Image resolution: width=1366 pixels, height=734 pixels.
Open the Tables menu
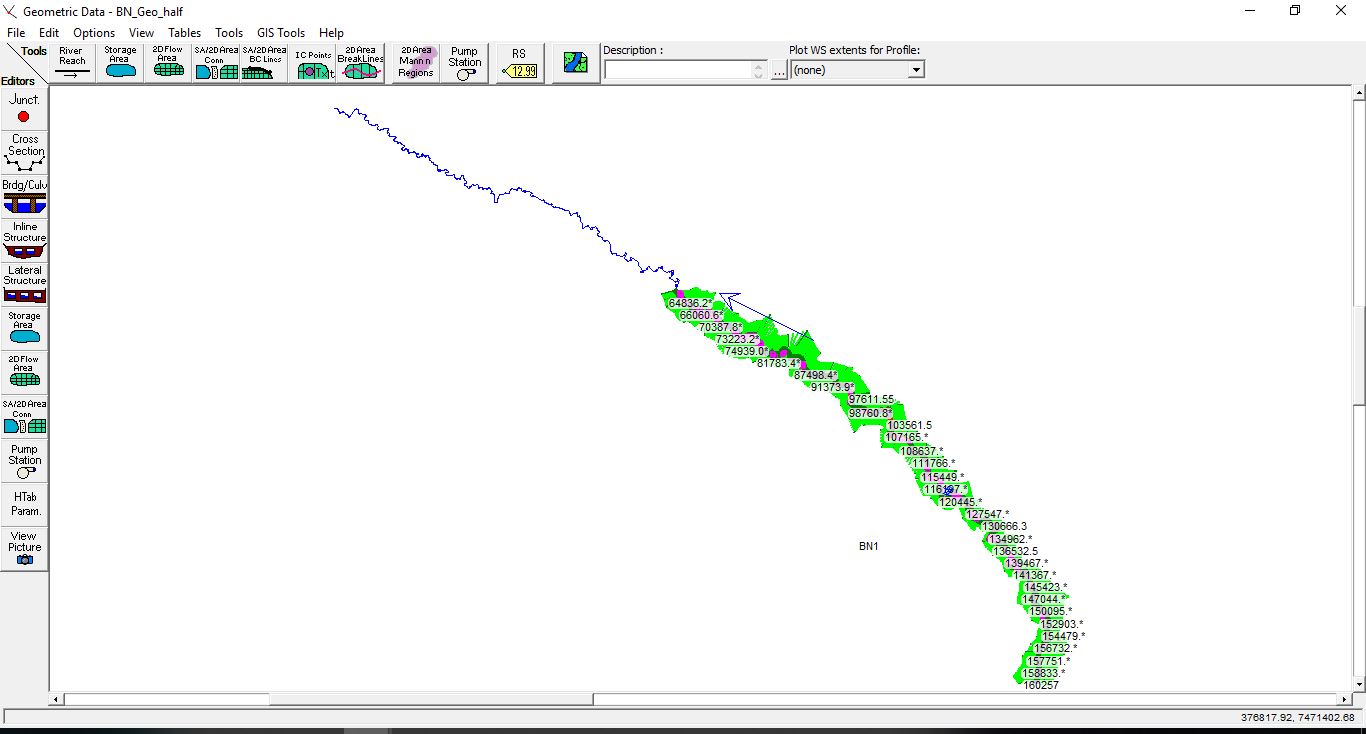pyautogui.click(x=184, y=33)
